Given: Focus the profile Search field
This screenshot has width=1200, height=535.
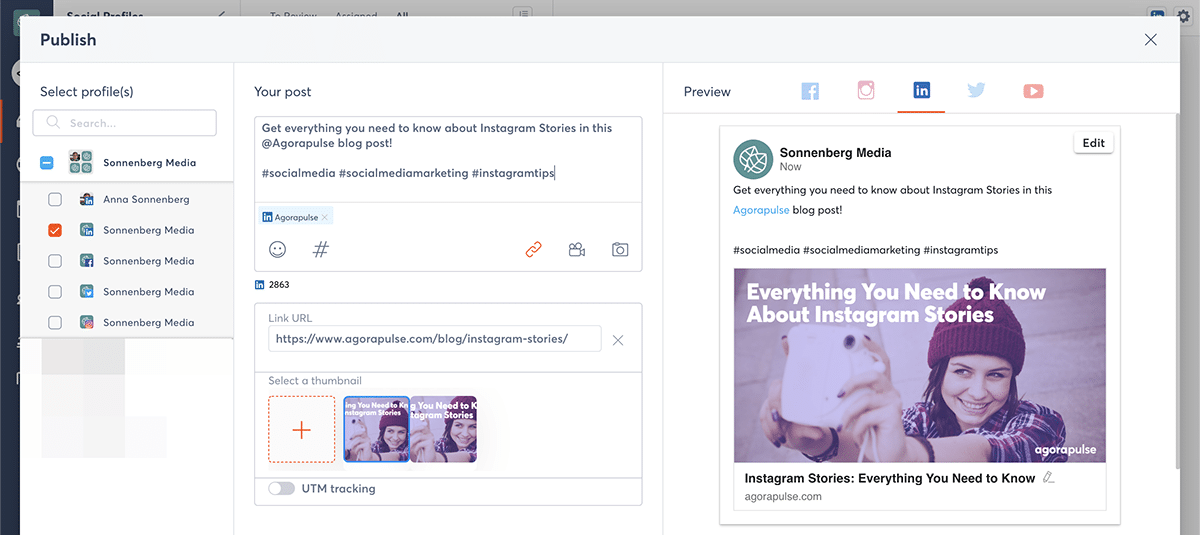Looking at the screenshot, I should point(125,123).
